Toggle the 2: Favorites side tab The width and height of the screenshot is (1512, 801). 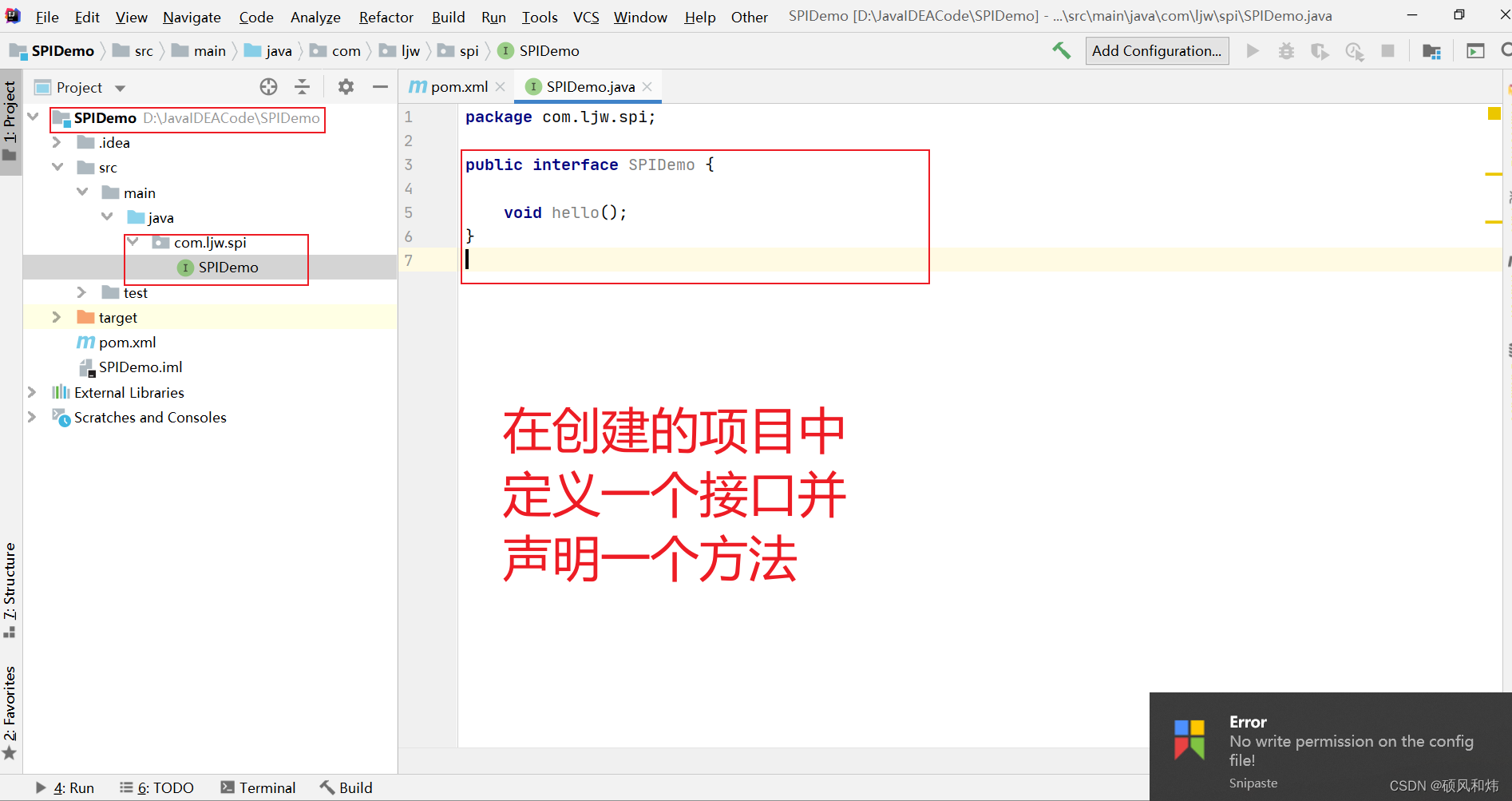(10, 713)
